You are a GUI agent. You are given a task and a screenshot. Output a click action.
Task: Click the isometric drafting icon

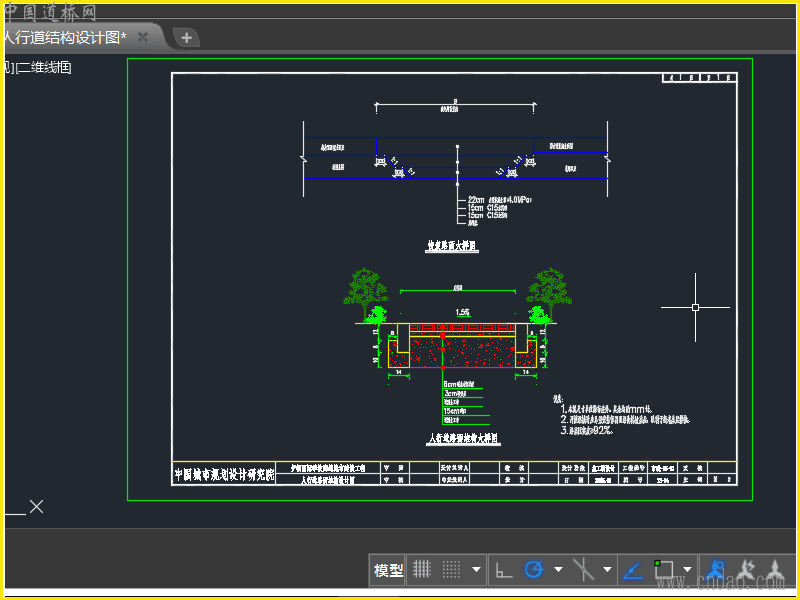pyautogui.click(x=583, y=570)
